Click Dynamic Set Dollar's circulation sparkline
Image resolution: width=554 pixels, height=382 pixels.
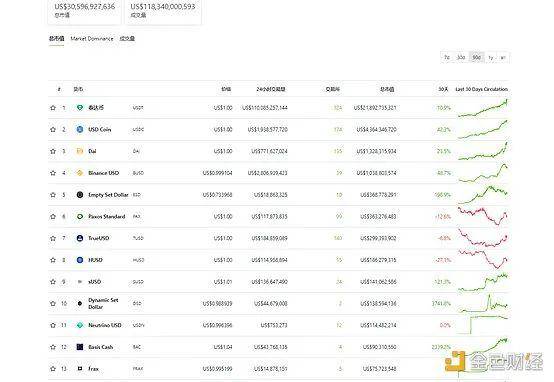pos(483,303)
